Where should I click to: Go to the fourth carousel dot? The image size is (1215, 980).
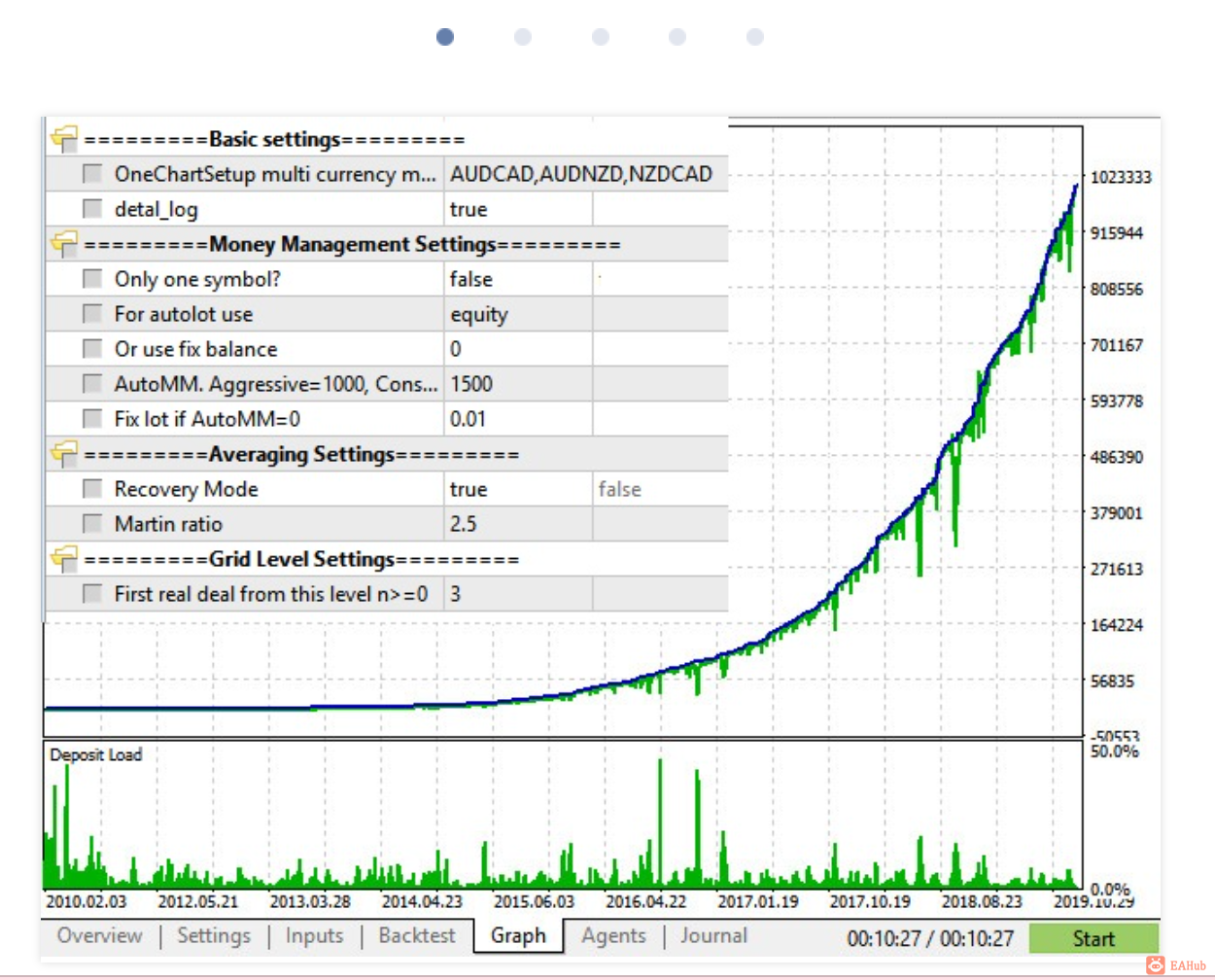[x=677, y=37]
